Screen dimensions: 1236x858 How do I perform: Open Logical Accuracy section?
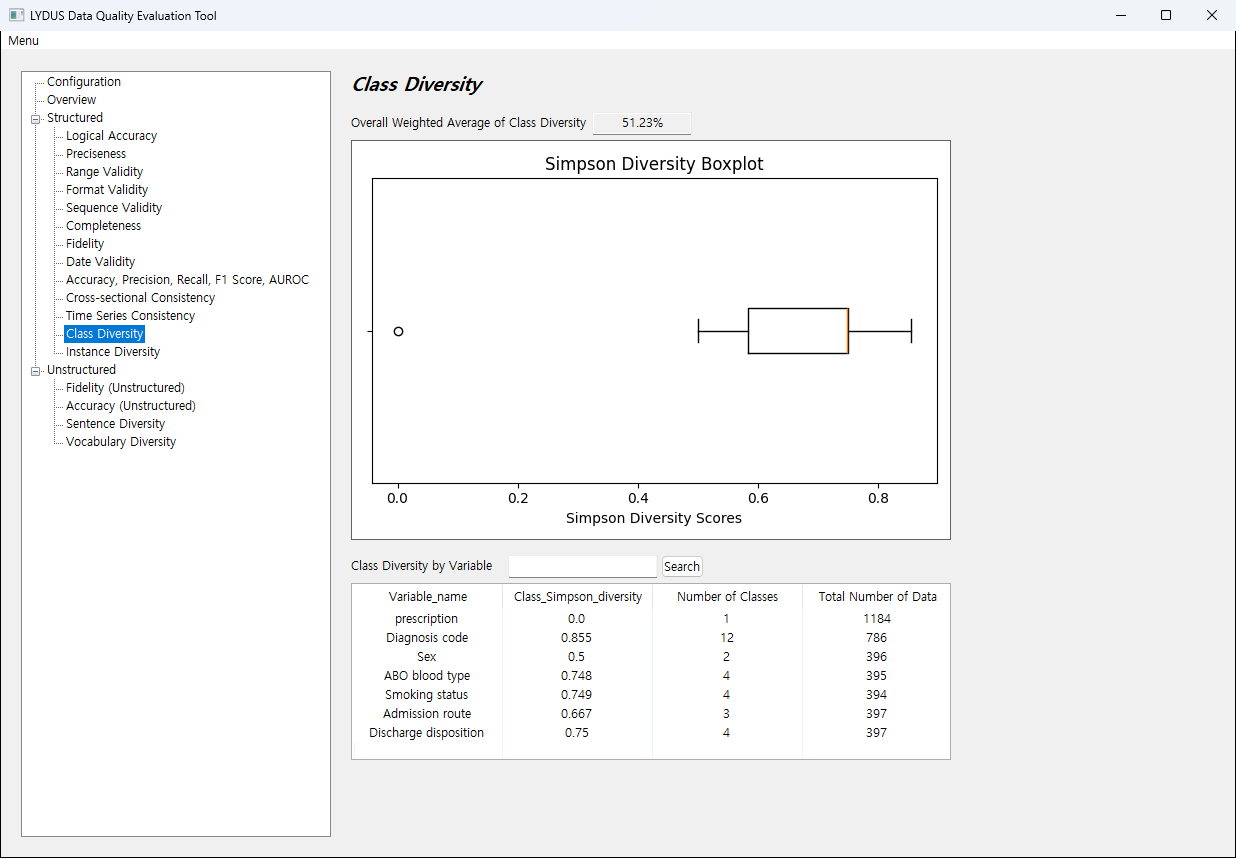point(111,136)
